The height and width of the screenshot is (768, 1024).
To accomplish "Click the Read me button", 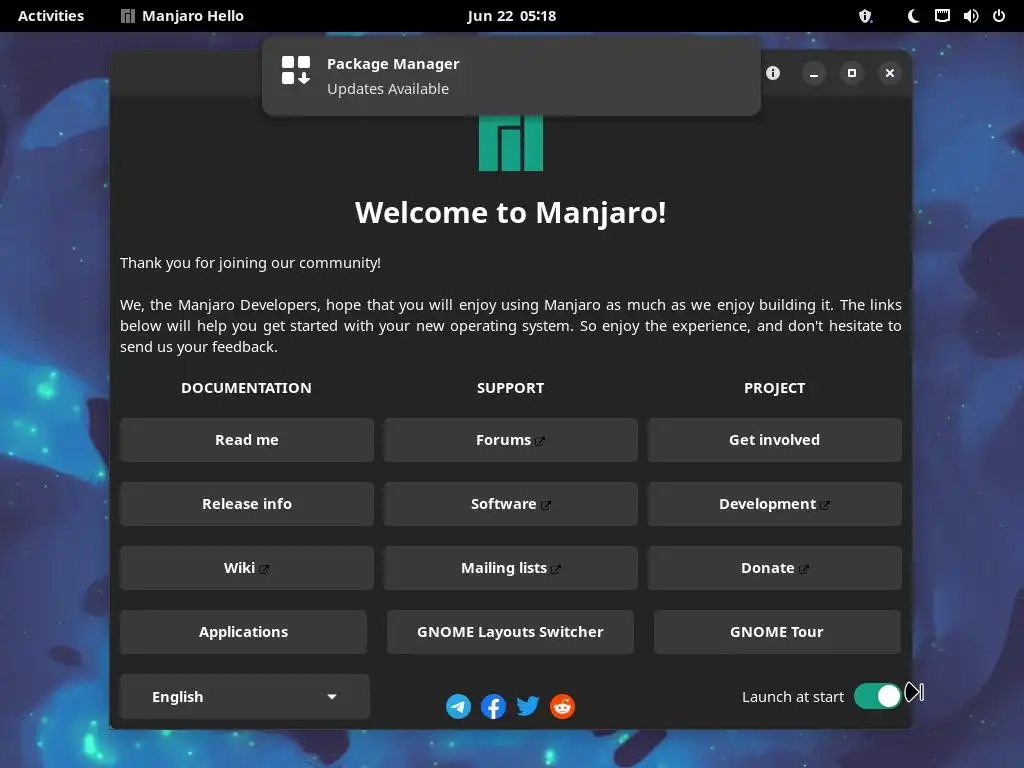I will (x=247, y=440).
